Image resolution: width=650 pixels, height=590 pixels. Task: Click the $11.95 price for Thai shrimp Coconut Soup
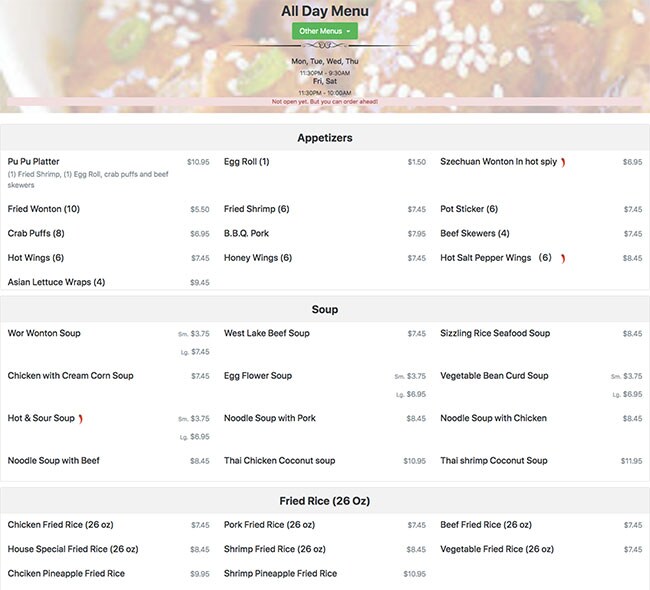click(631, 462)
